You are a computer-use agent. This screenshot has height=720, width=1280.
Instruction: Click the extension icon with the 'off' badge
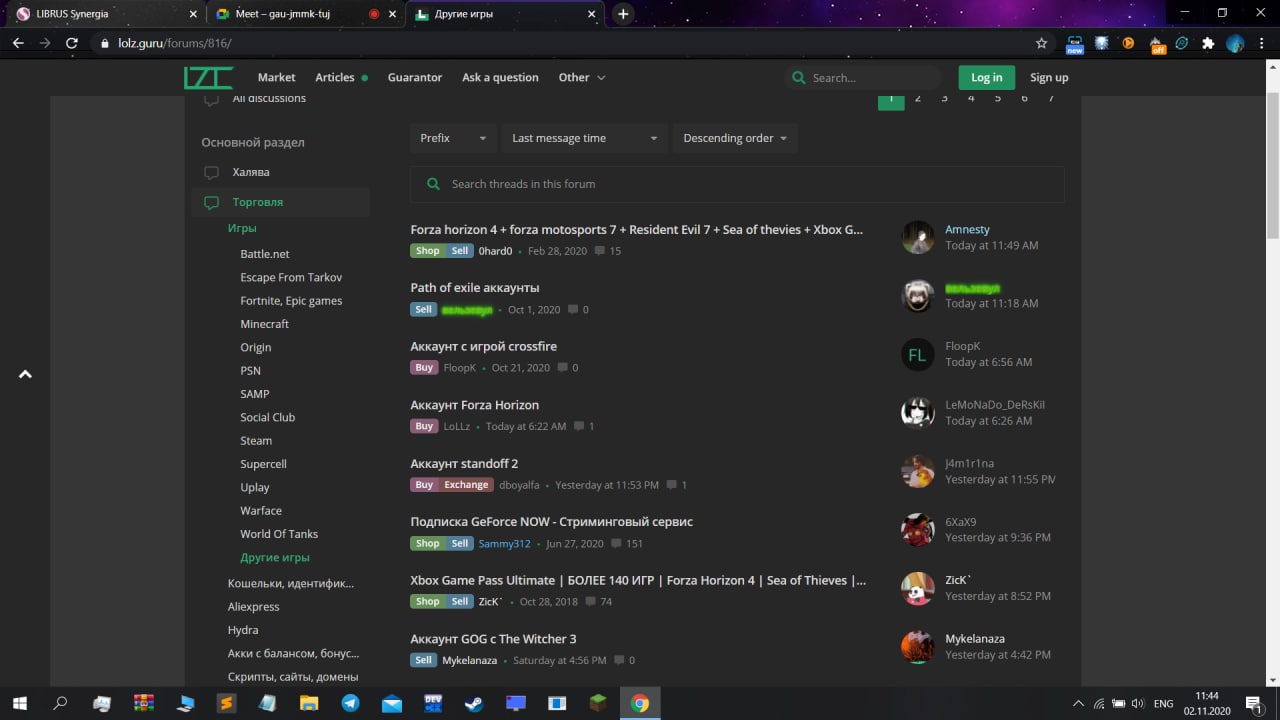tap(1156, 43)
